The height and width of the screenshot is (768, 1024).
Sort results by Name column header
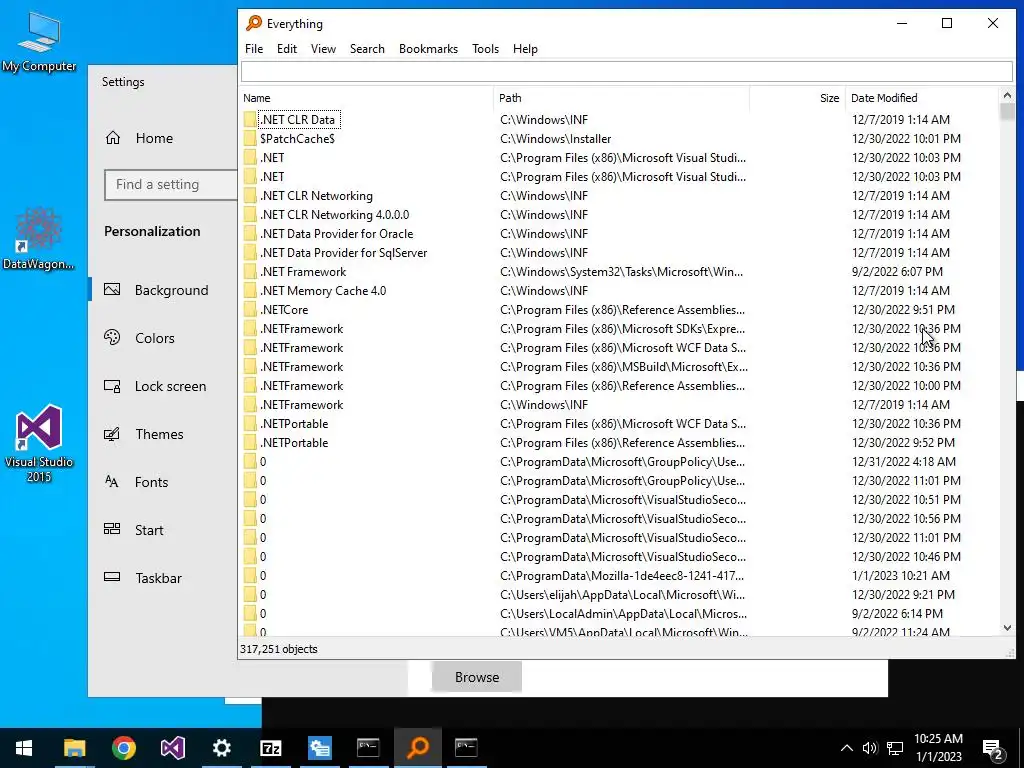[x=257, y=98]
